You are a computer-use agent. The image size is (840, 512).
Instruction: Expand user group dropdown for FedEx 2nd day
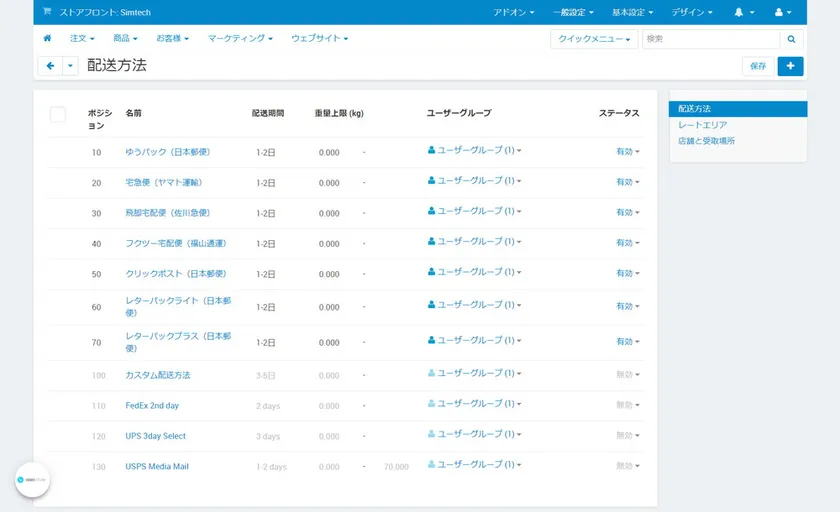point(474,404)
